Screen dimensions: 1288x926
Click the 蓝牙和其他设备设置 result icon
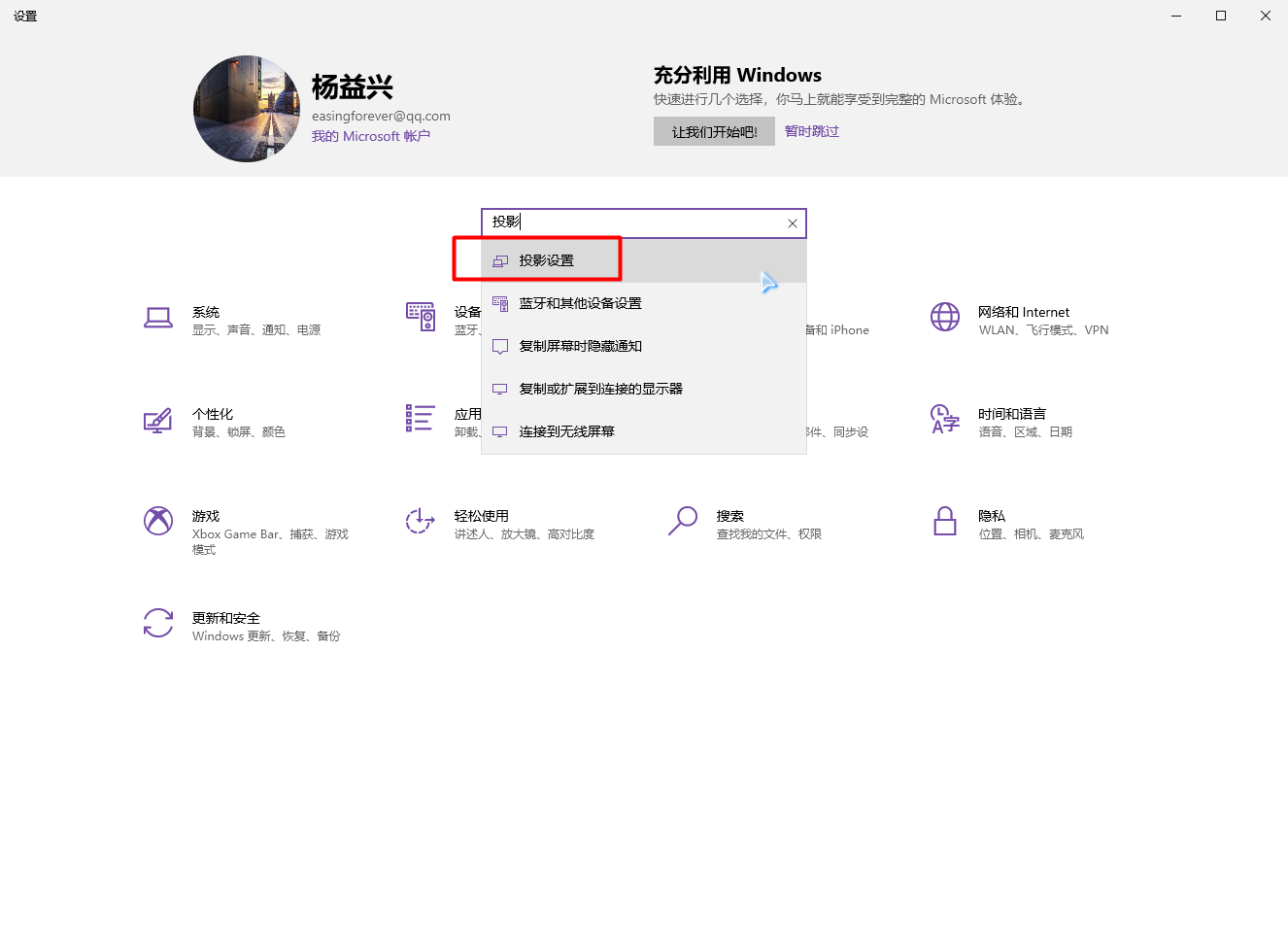pyautogui.click(x=500, y=303)
